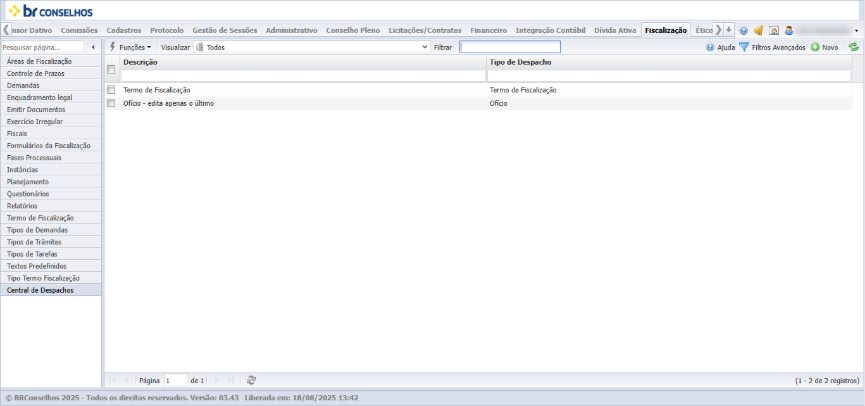
Task: Open Planejamento in sidebar
Action: click(x=51, y=181)
